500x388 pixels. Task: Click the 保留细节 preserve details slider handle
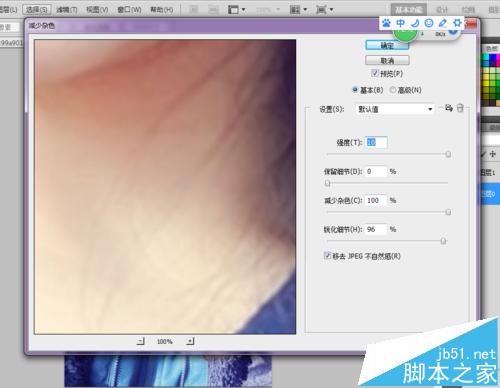(328, 183)
